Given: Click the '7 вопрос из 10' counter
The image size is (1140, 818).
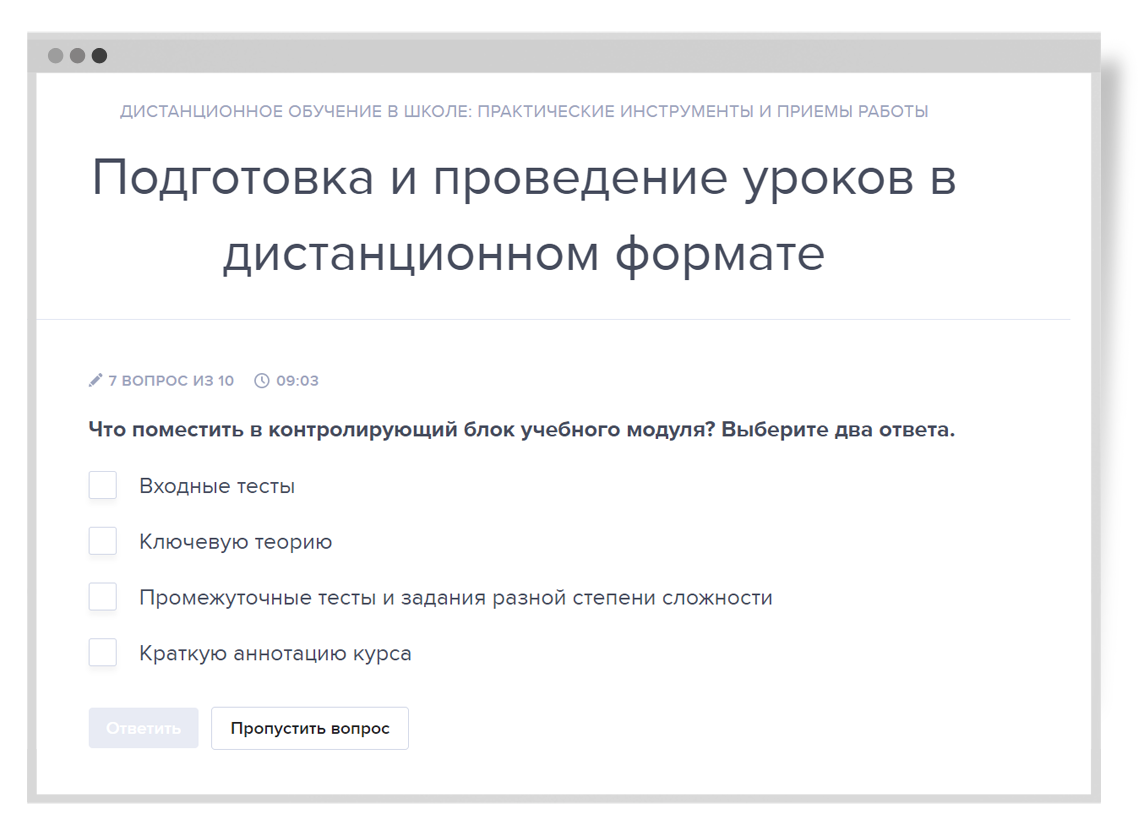Looking at the screenshot, I should coord(170,381).
